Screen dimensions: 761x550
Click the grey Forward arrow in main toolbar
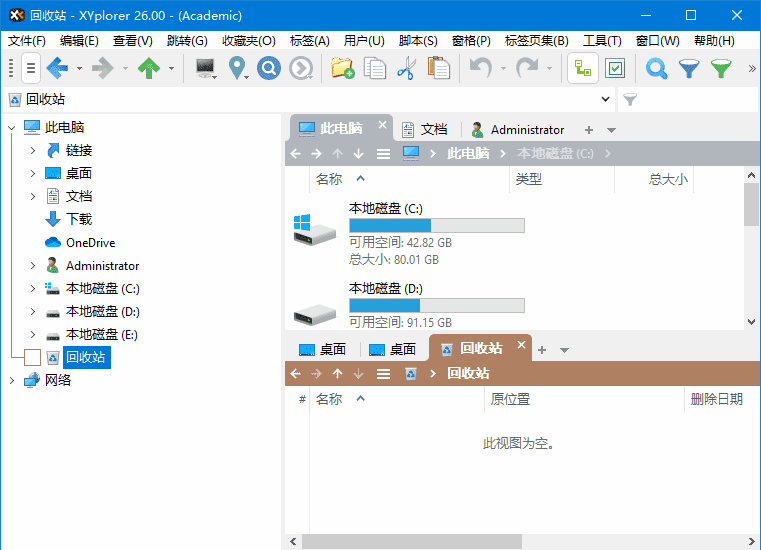click(102, 68)
